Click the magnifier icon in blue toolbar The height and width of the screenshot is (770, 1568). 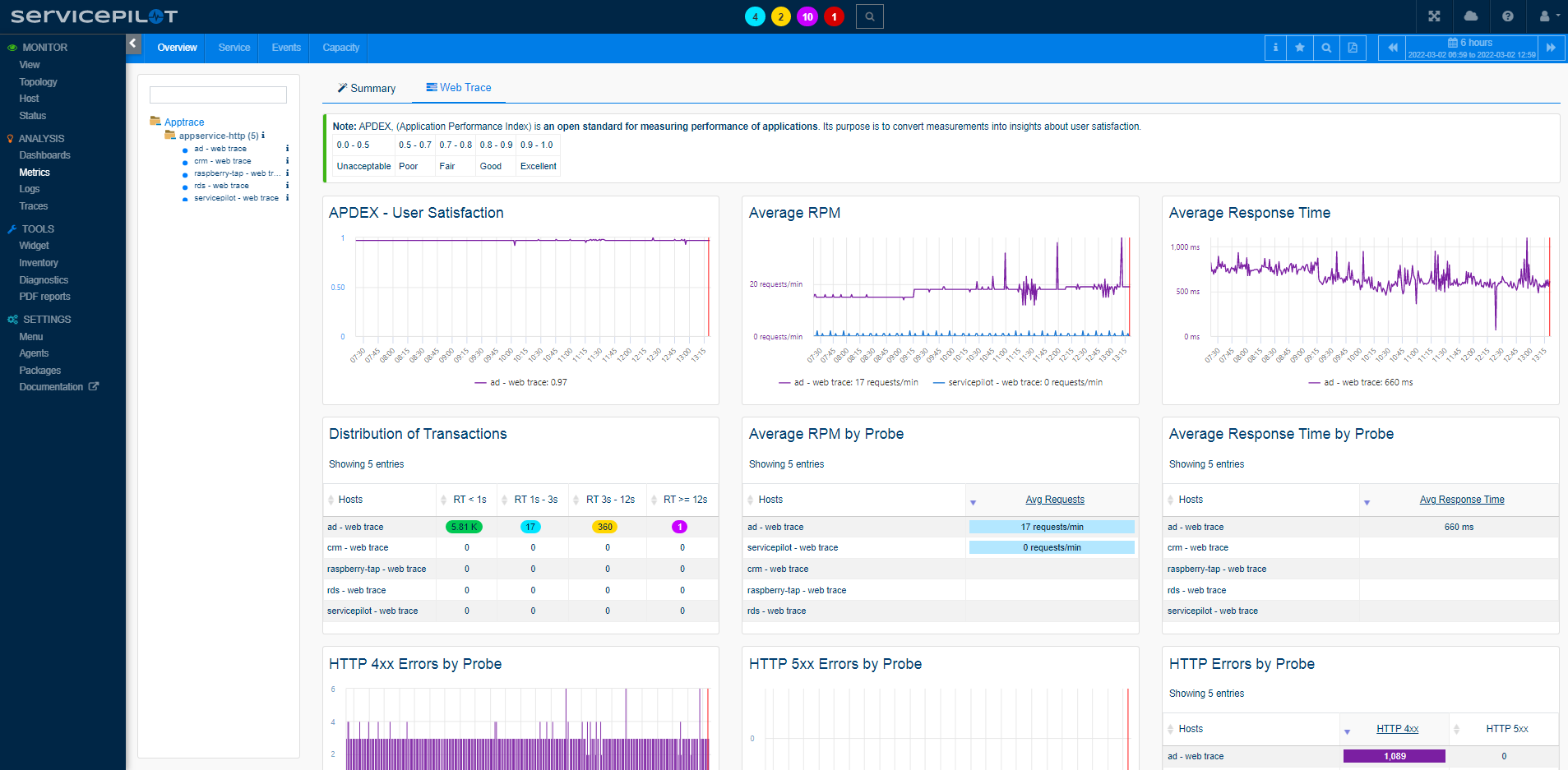[1326, 48]
